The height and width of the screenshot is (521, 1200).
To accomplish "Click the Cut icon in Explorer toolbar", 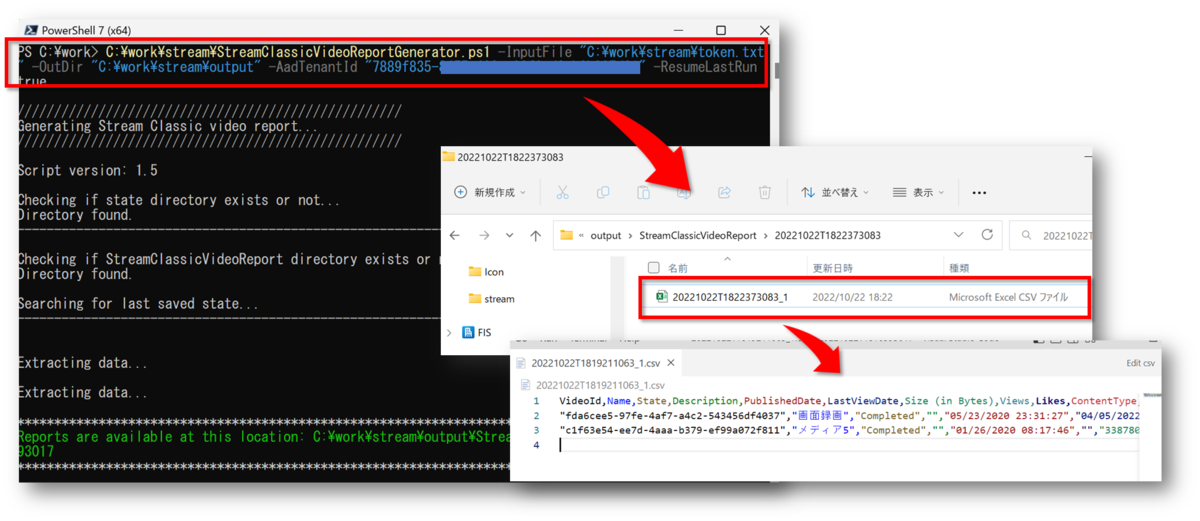I will click(x=562, y=192).
